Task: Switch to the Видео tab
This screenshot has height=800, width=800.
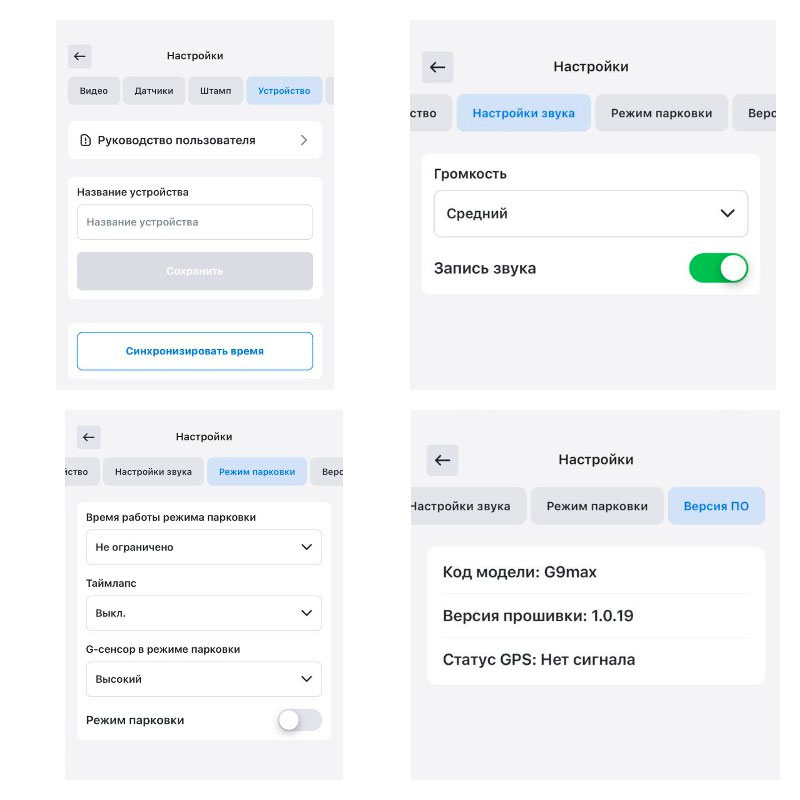Action: pos(94,91)
